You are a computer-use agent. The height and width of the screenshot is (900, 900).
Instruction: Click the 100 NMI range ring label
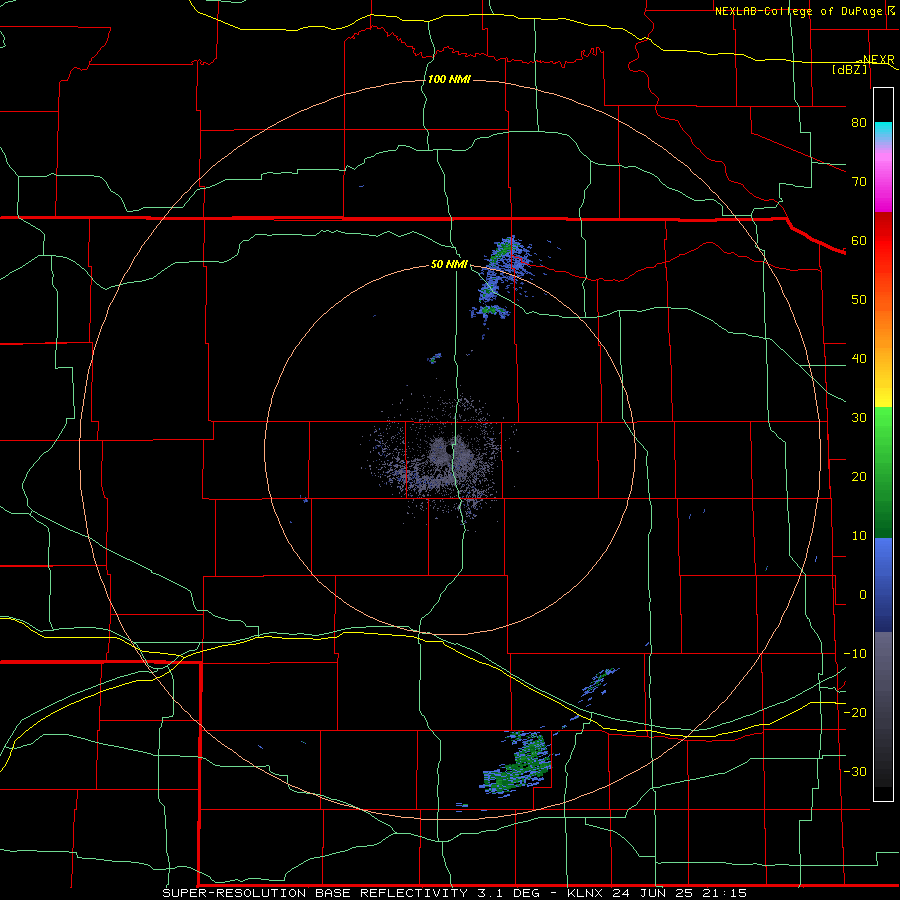pyautogui.click(x=449, y=79)
